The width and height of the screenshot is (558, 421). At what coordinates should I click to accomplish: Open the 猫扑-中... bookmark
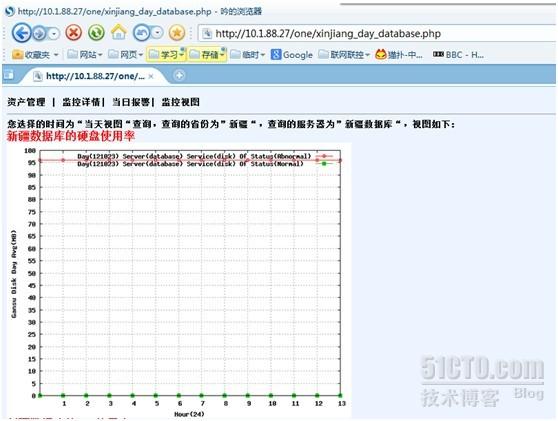399,55
